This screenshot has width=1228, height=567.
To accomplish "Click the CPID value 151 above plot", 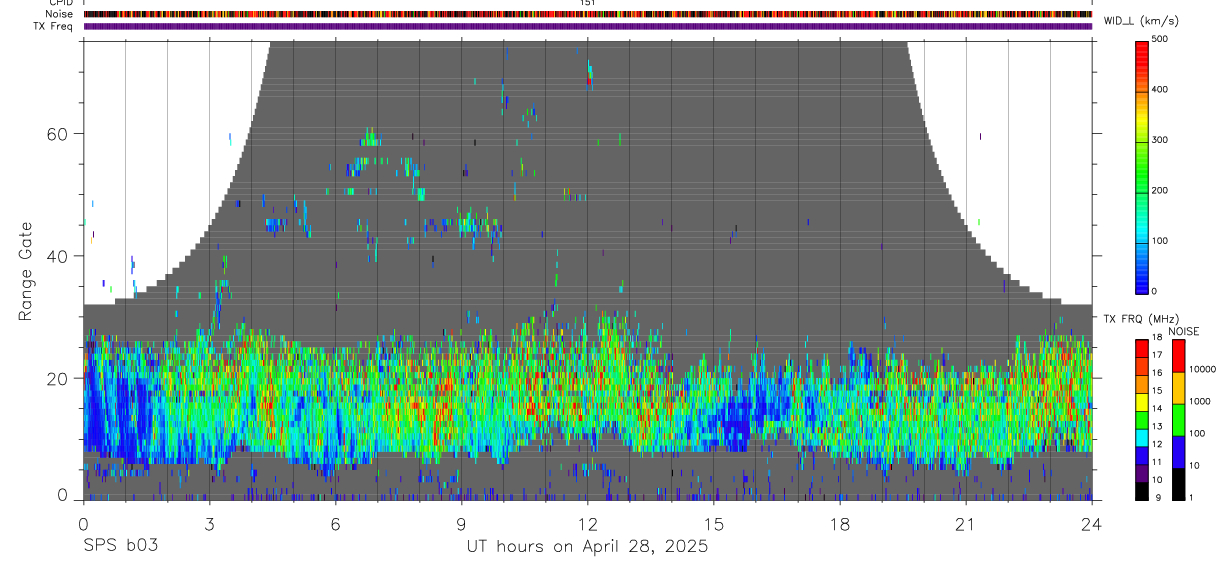I will coord(587,3).
